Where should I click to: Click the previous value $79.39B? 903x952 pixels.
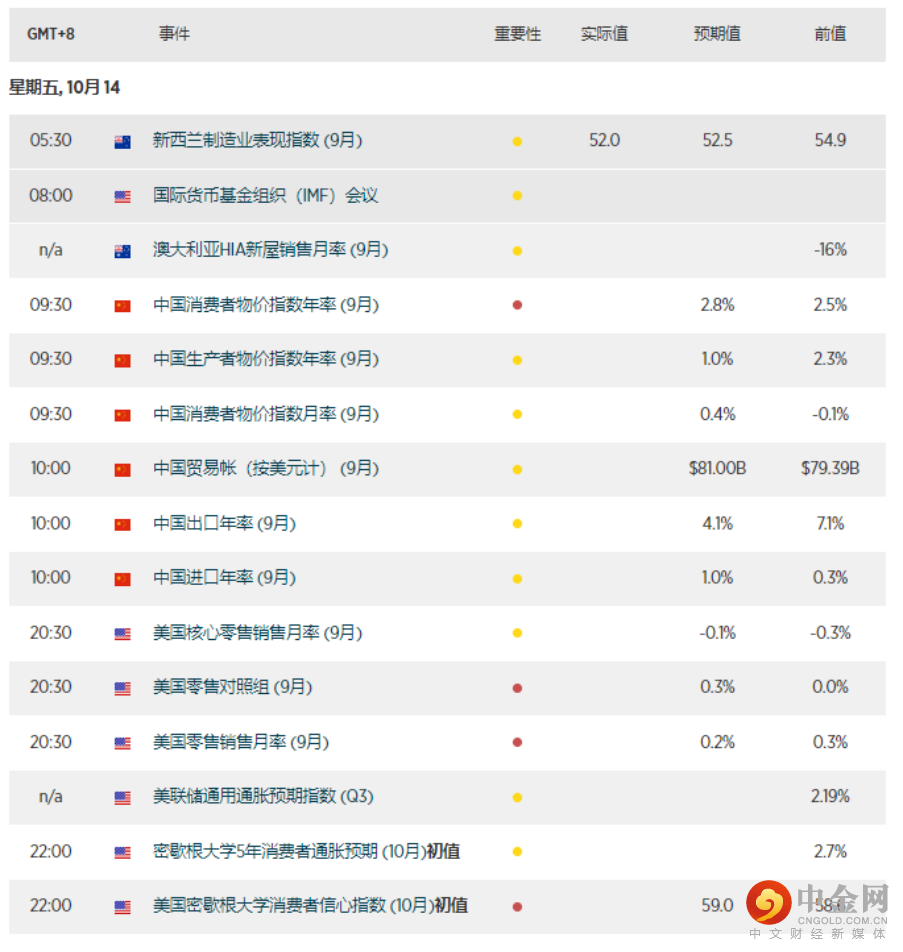pos(830,468)
